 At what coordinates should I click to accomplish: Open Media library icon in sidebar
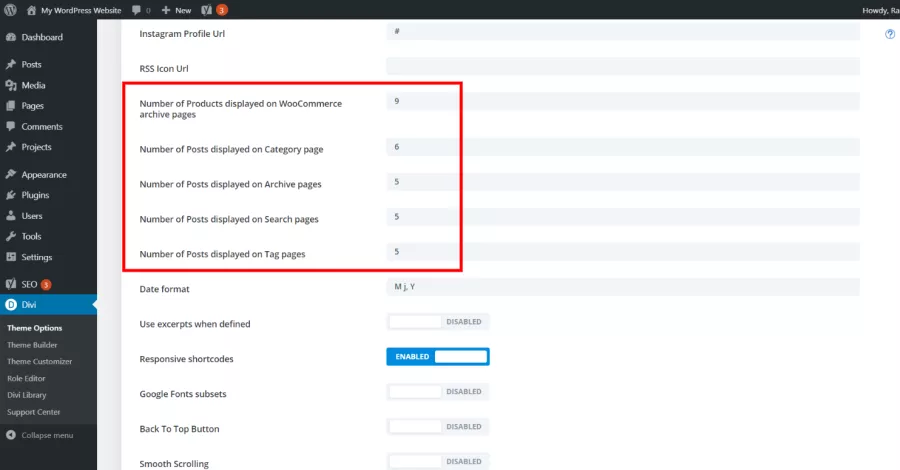[10, 85]
